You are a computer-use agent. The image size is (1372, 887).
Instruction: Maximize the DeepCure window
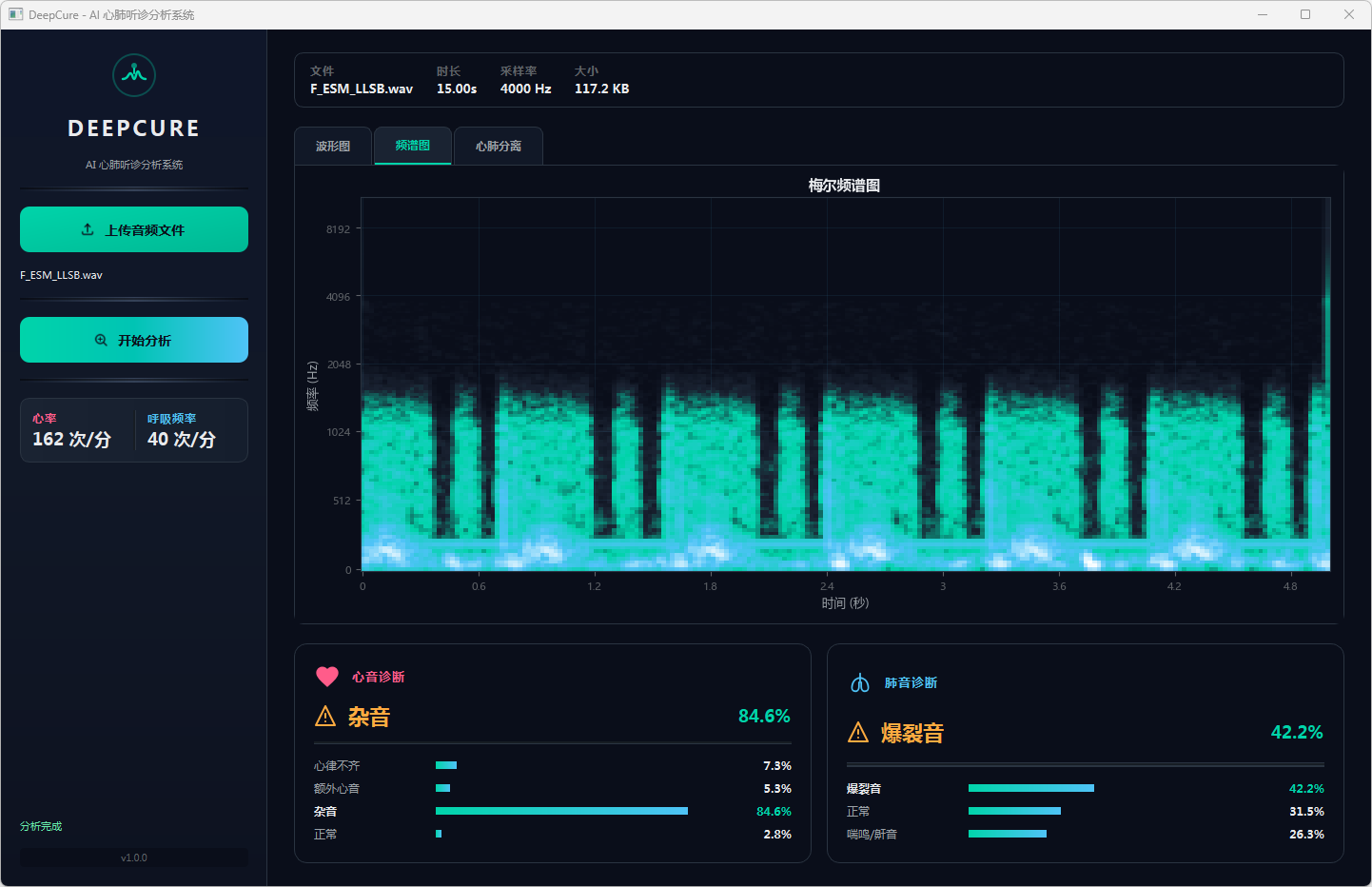pos(1305,14)
